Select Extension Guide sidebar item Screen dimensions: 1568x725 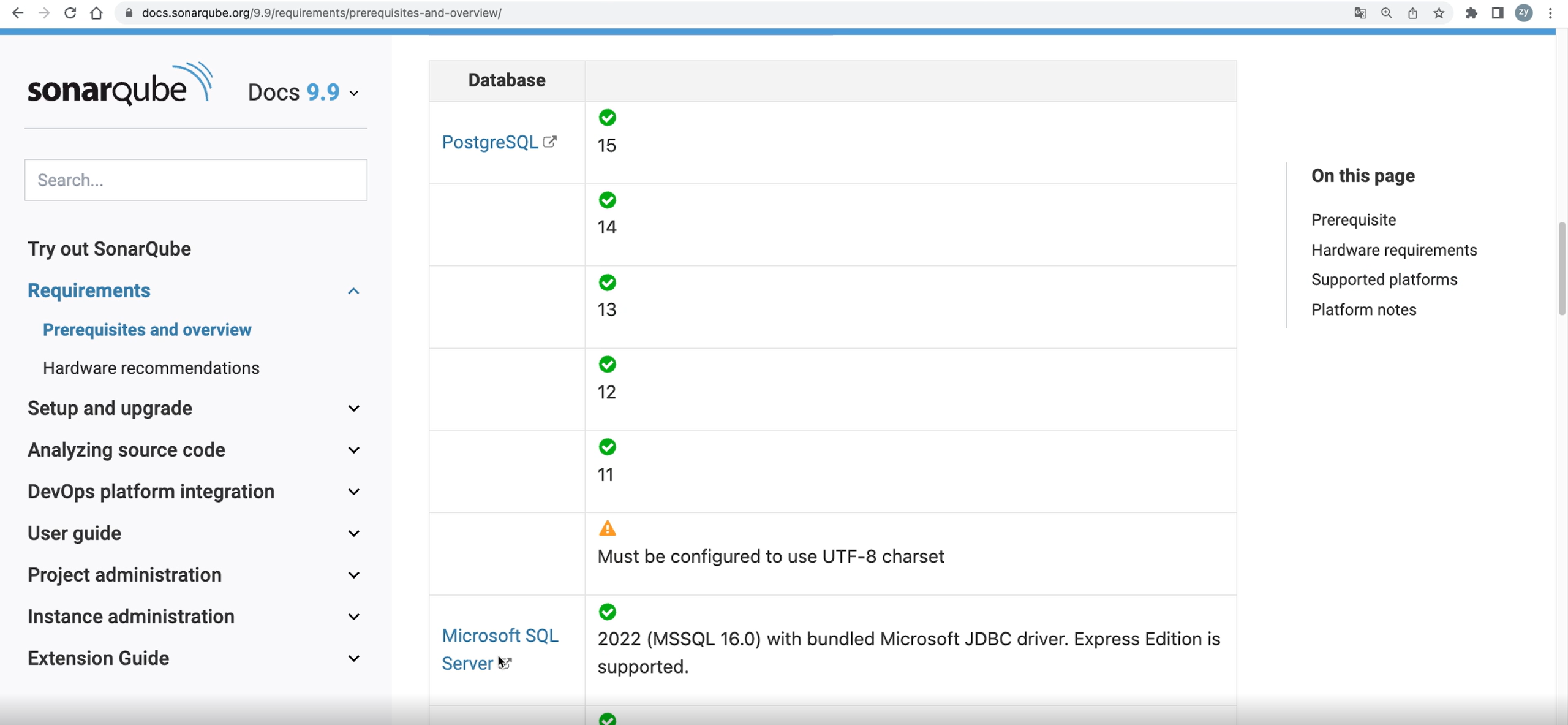pyautogui.click(x=98, y=658)
